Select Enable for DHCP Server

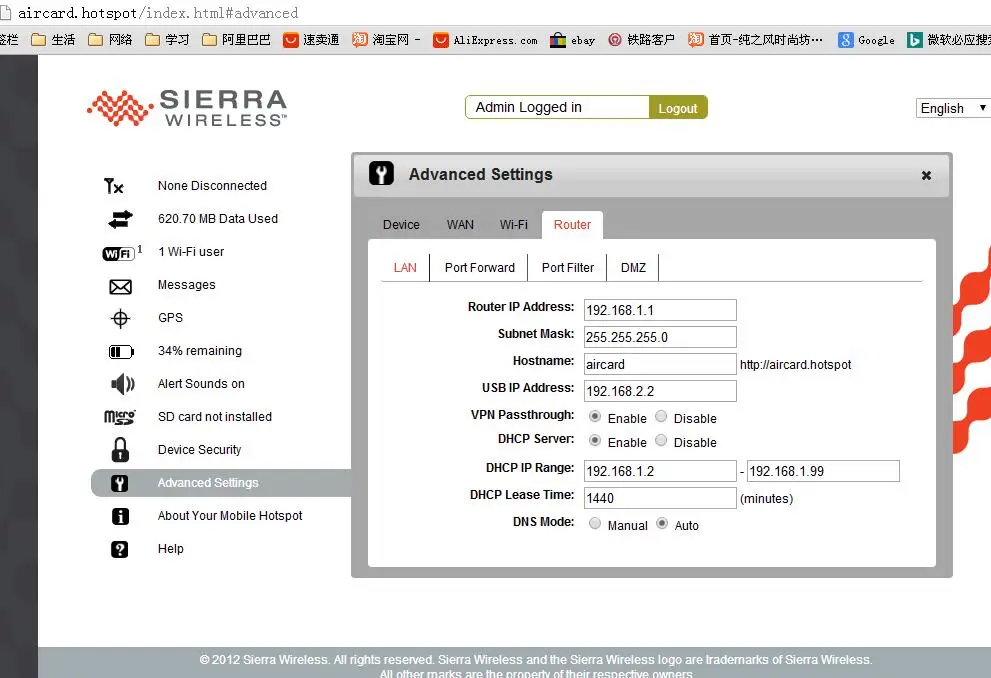click(x=595, y=440)
